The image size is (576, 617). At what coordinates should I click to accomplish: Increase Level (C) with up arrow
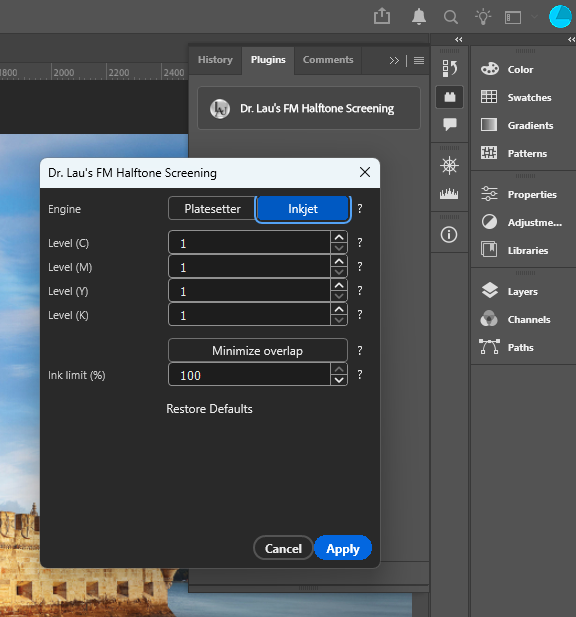[339, 237]
